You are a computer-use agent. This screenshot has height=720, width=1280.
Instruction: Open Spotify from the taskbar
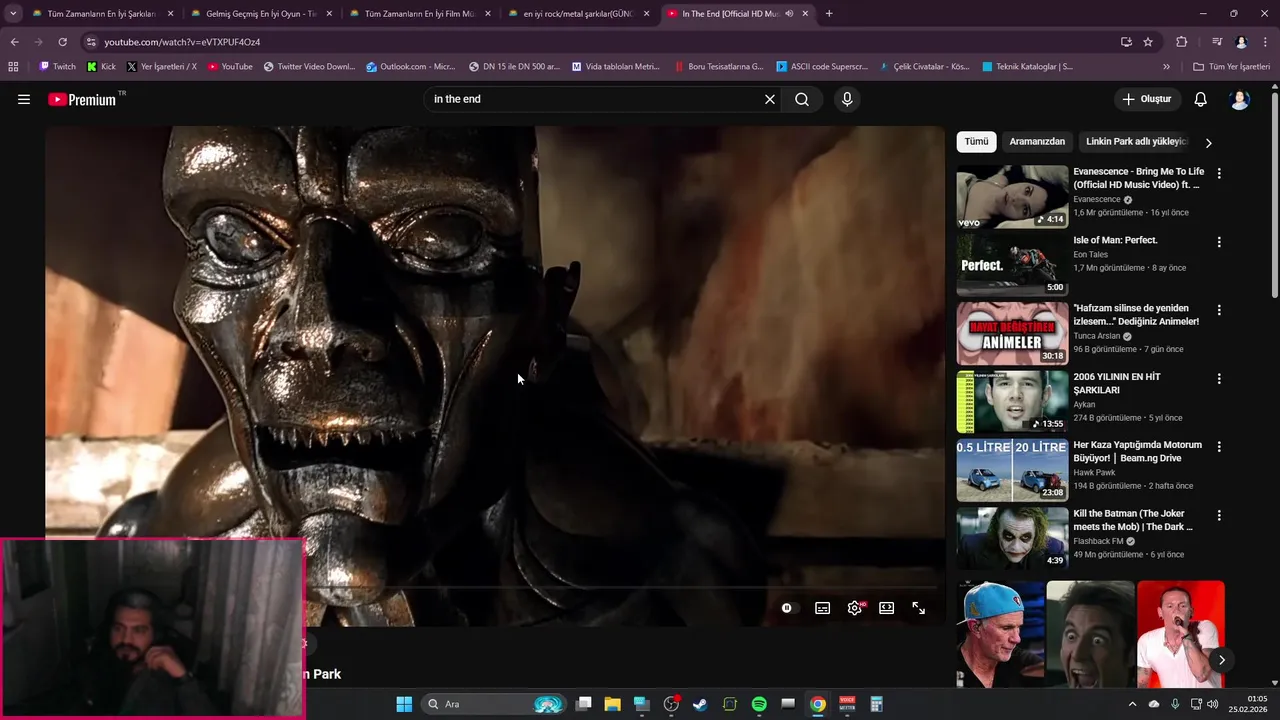(x=759, y=704)
